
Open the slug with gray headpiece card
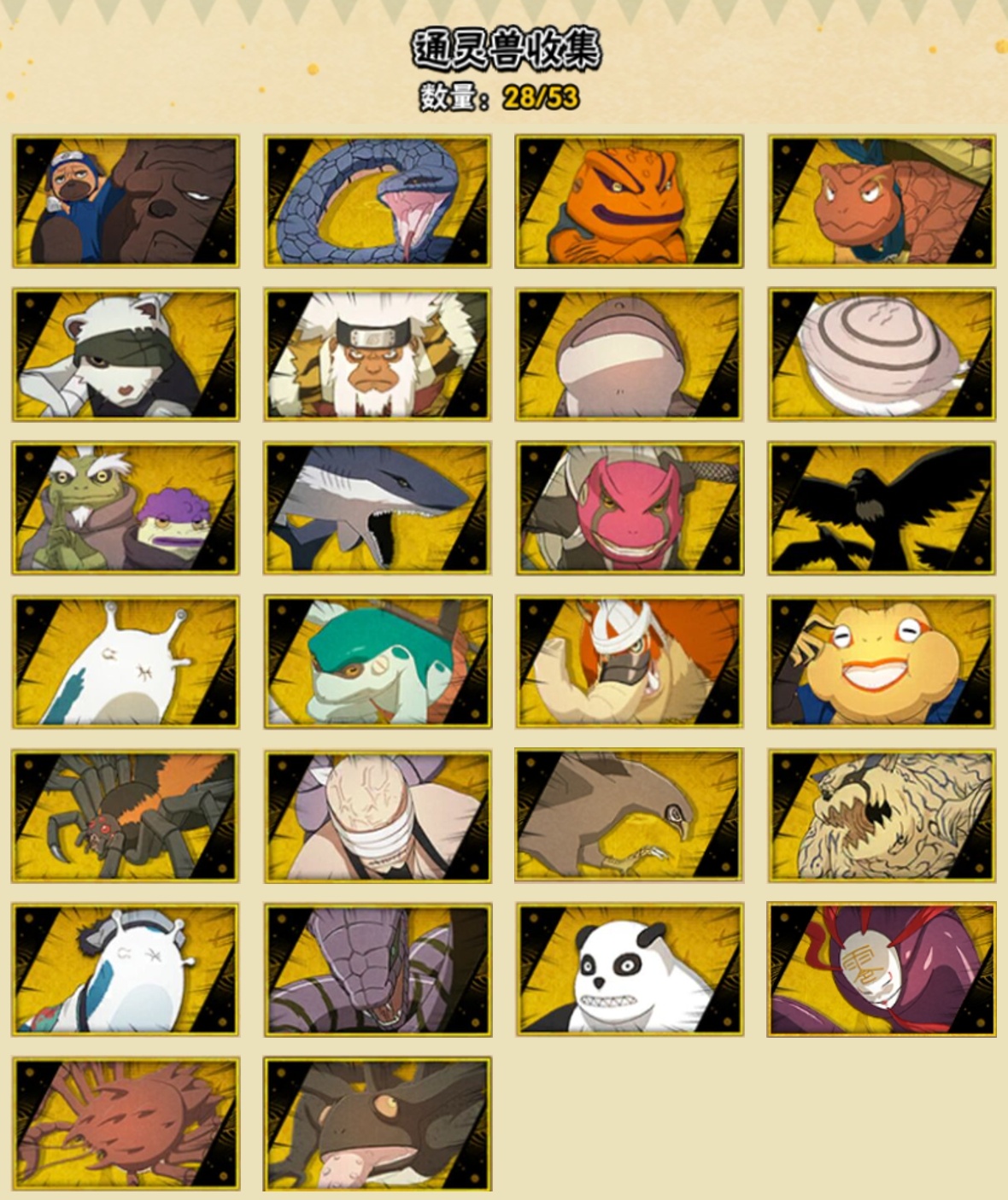pyautogui.click(x=126, y=970)
